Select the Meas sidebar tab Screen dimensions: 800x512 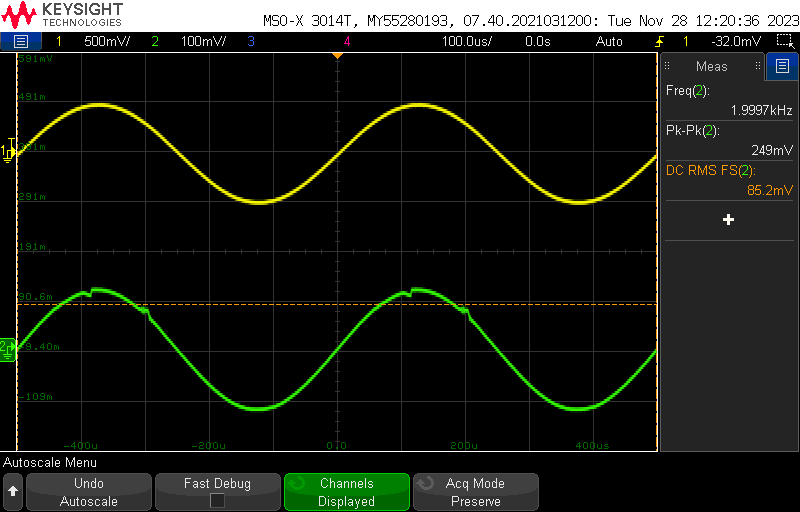[712, 66]
